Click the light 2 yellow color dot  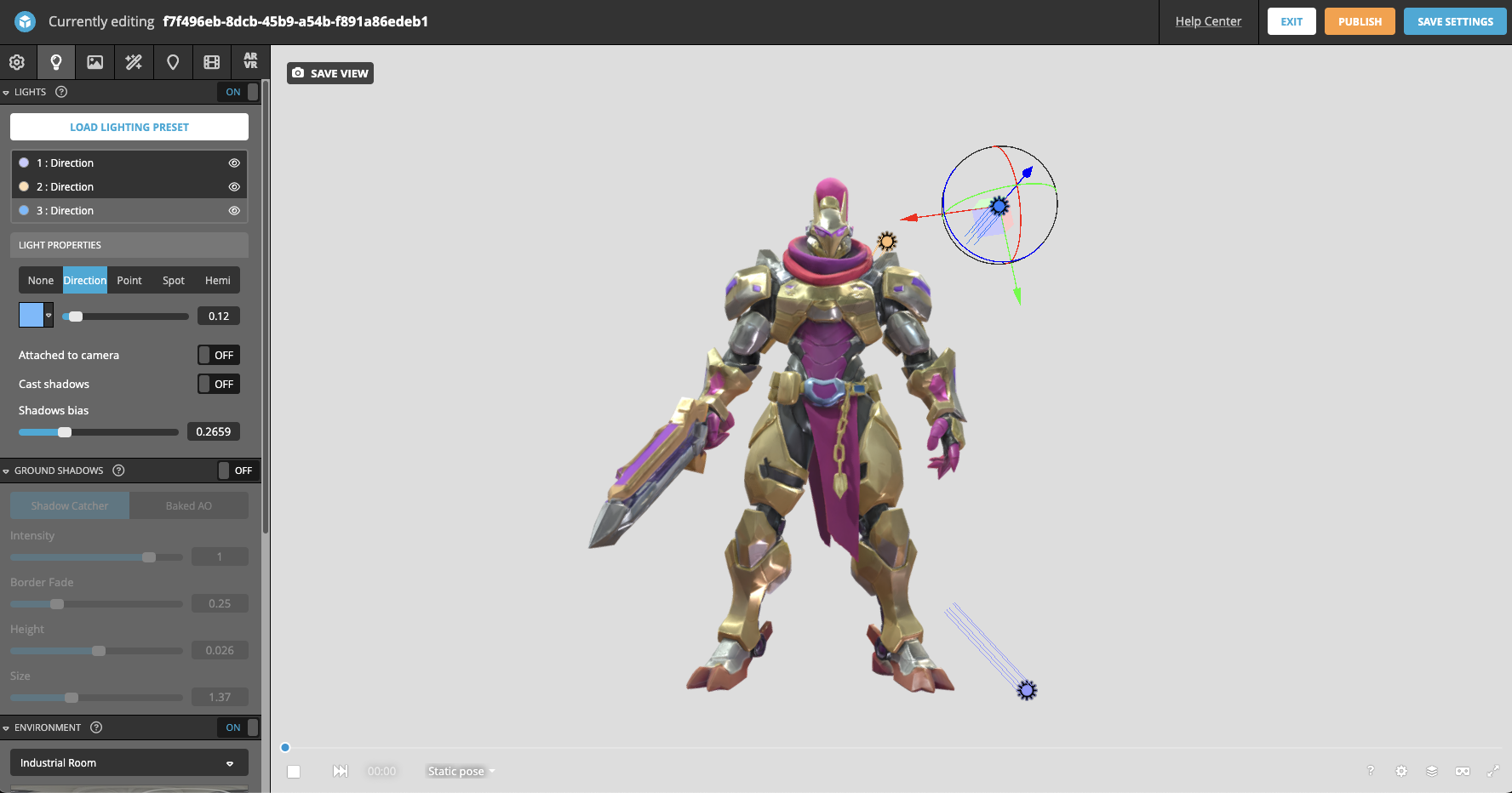[x=24, y=186]
